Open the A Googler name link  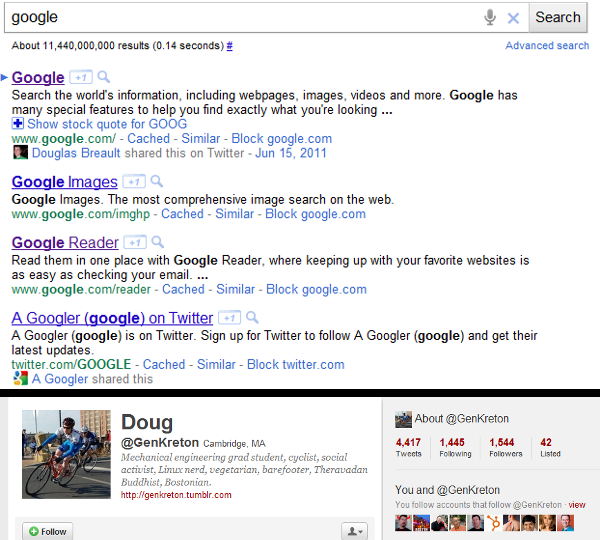coord(60,379)
